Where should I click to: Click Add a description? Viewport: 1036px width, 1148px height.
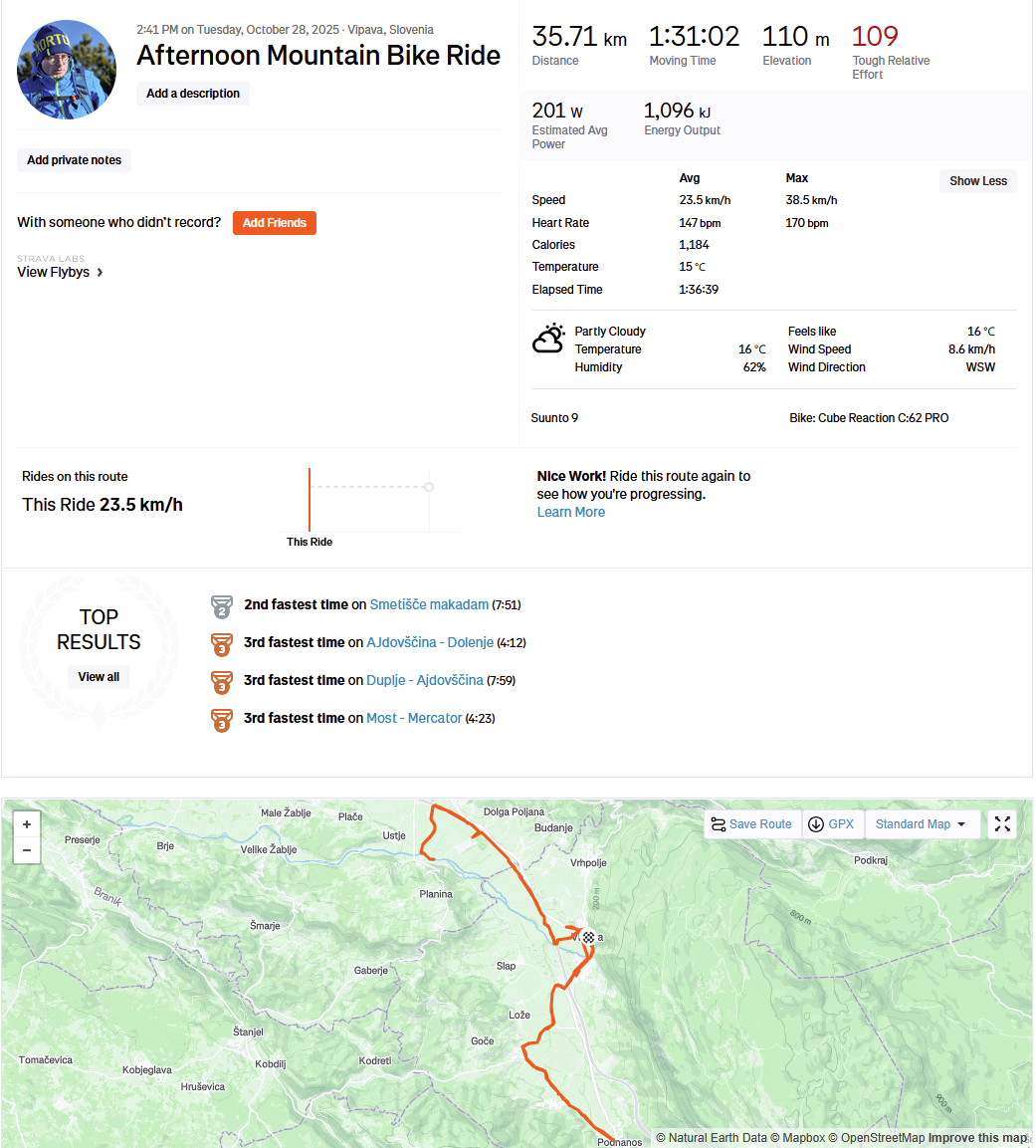click(193, 93)
